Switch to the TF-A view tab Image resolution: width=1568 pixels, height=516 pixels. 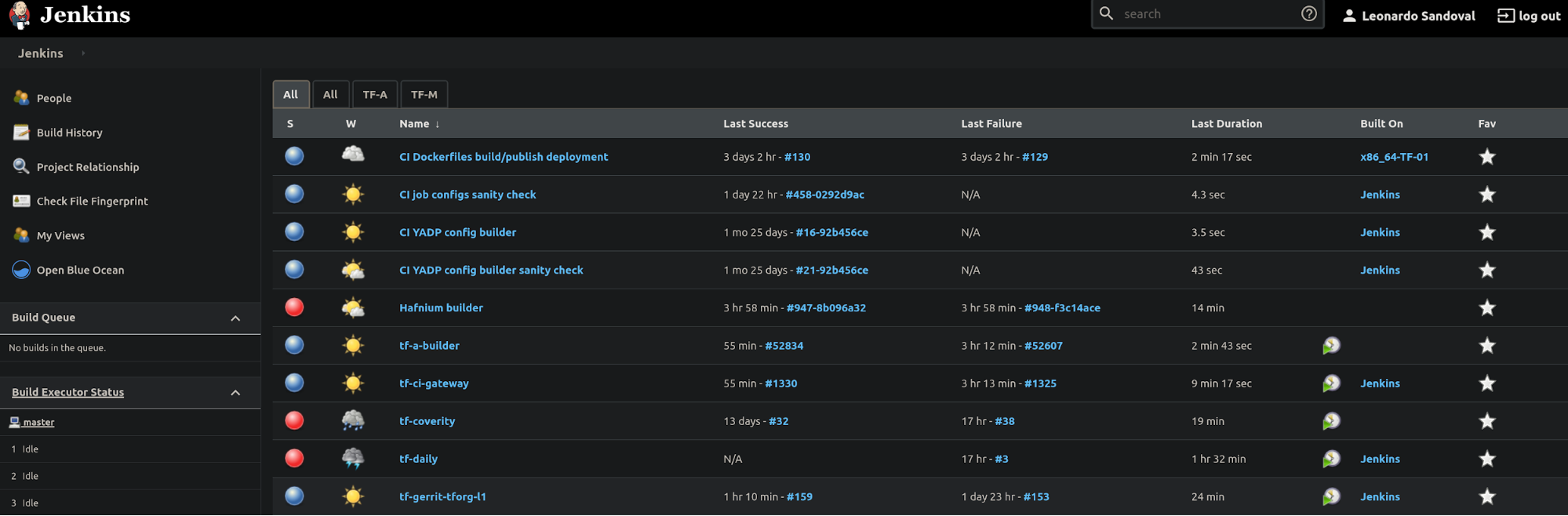(x=375, y=95)
